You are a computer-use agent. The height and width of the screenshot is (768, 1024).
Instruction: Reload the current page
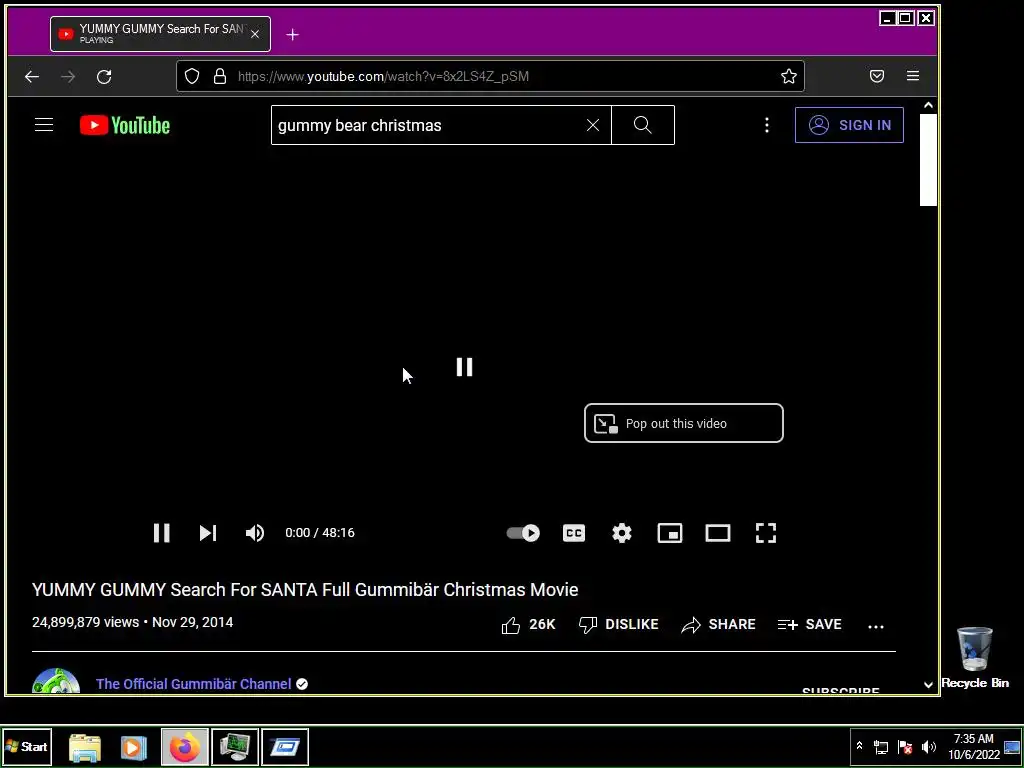tap(104, 76)
